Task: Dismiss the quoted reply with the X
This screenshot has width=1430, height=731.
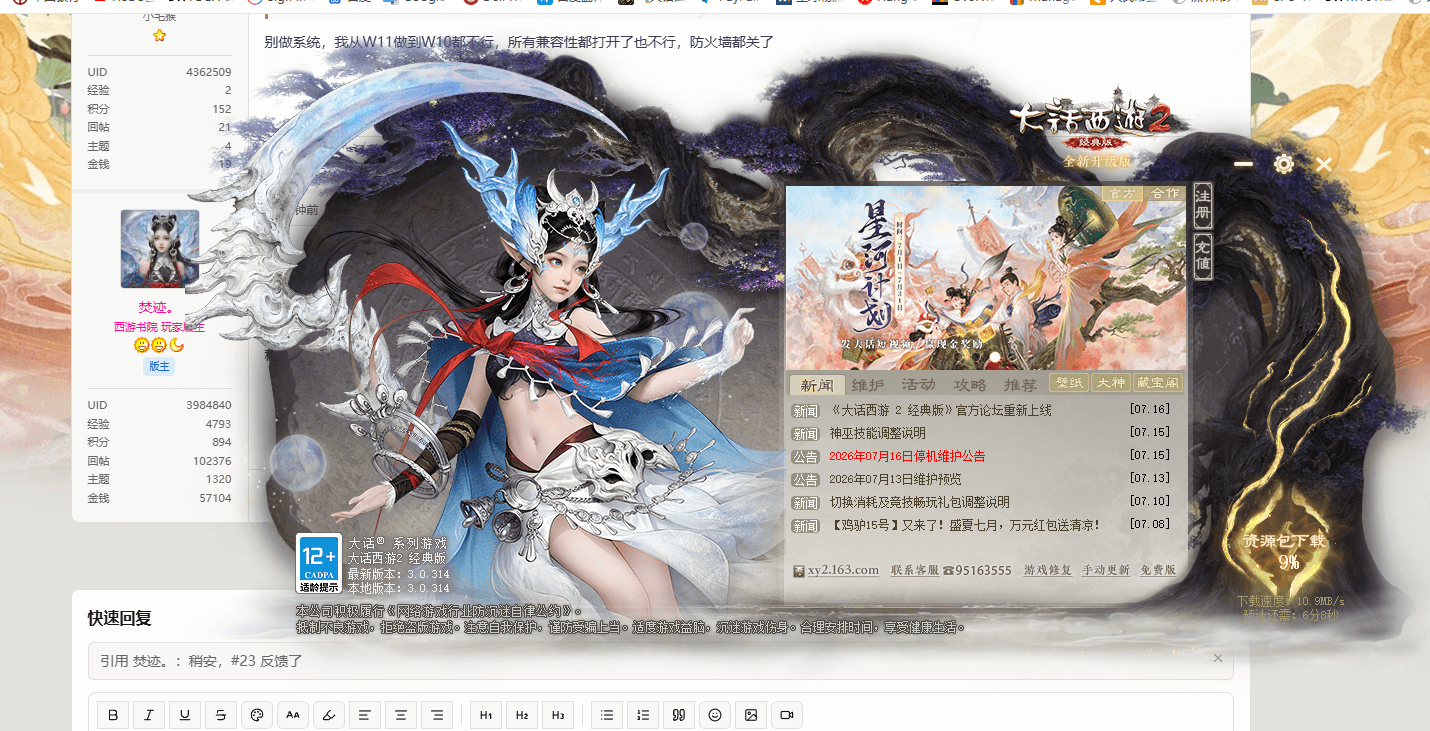Action: tap(1217, 658)
